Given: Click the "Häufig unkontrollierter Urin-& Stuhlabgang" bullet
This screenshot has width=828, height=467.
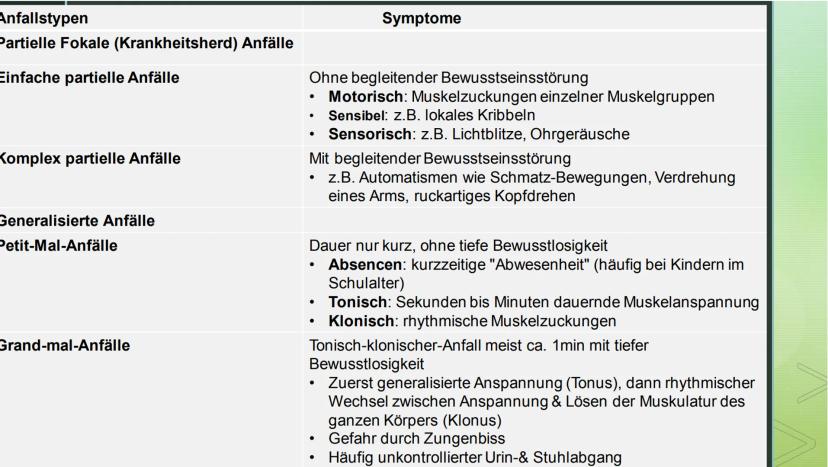Looking at the screenshot, I should pos(472,458).
